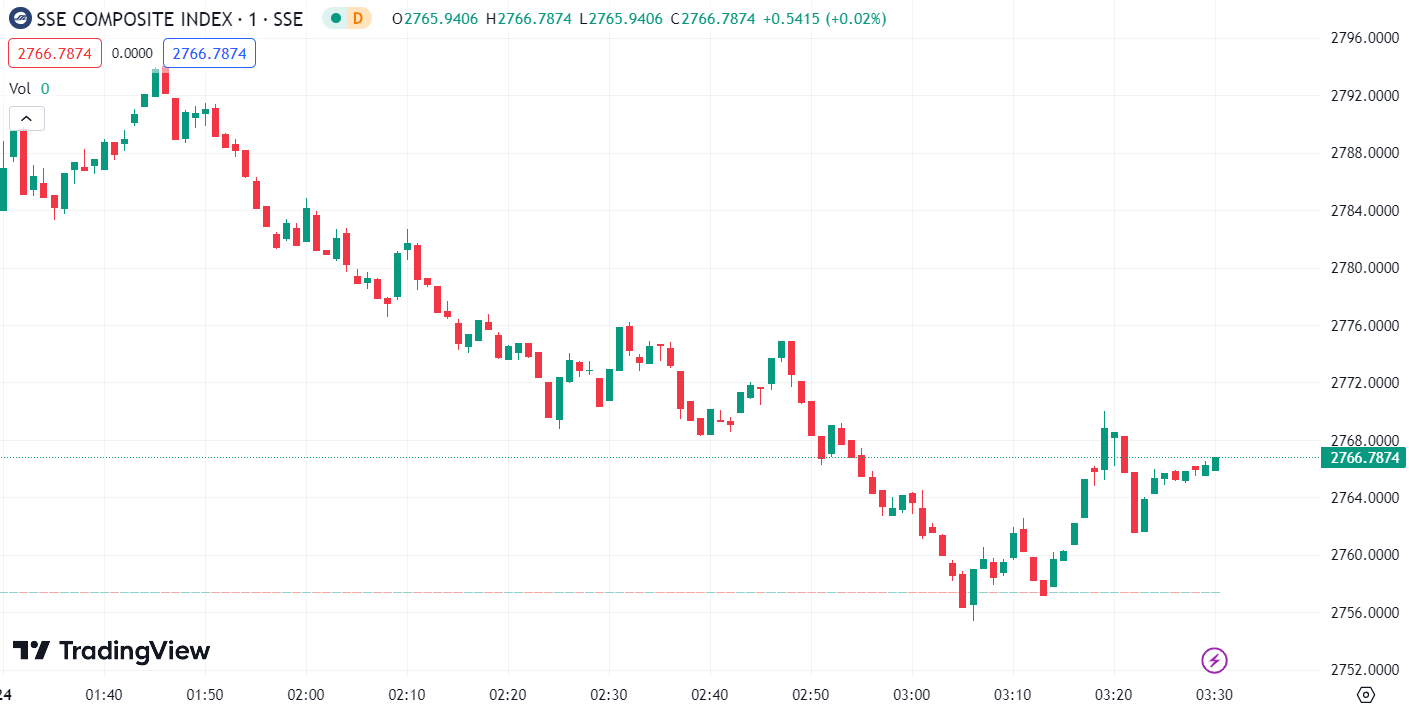Click the Vol indicator label
Screen dimensions: 1409x716
(x=20, y=88)
